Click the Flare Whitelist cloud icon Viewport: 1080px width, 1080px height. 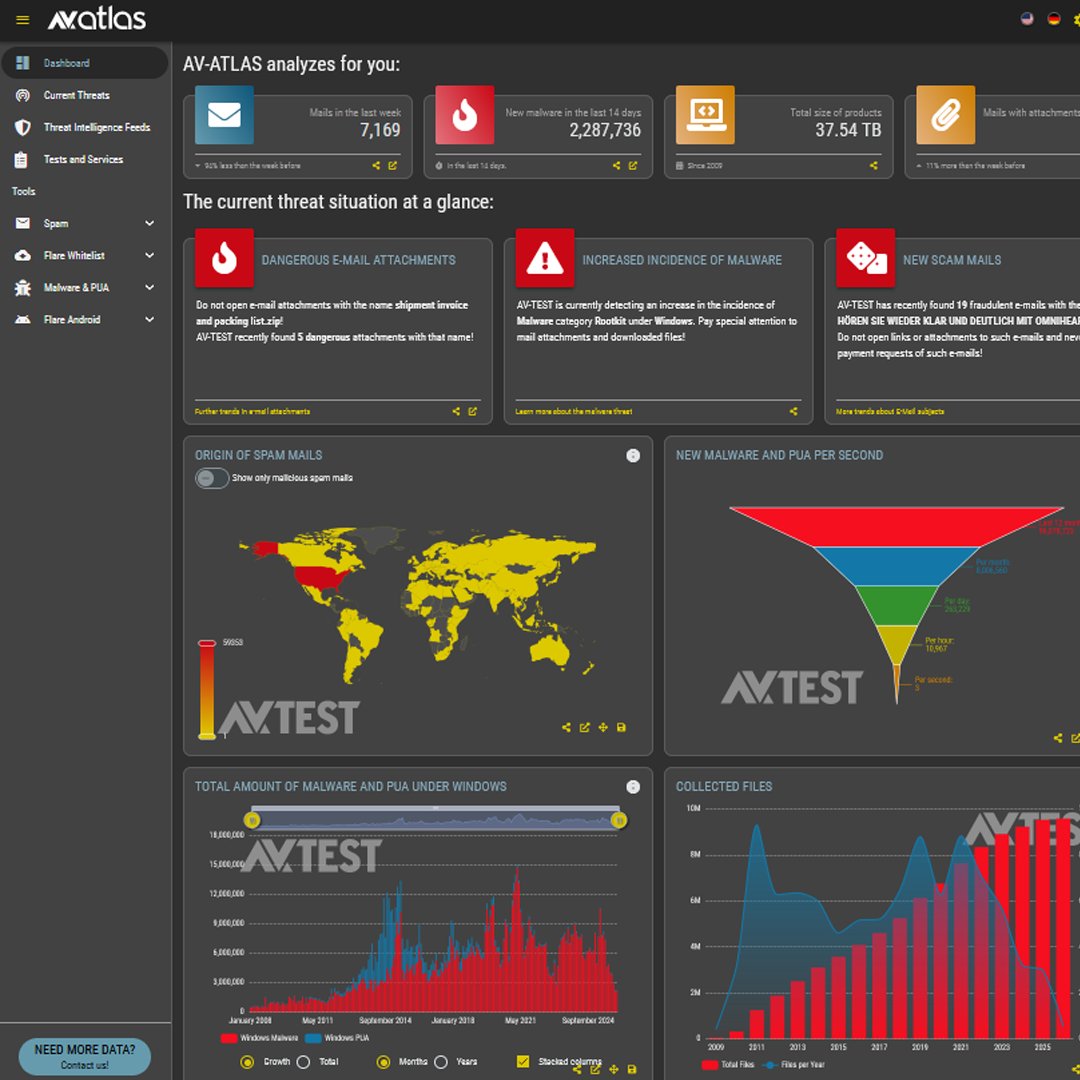pyautogui.click(x=23, y=256)
